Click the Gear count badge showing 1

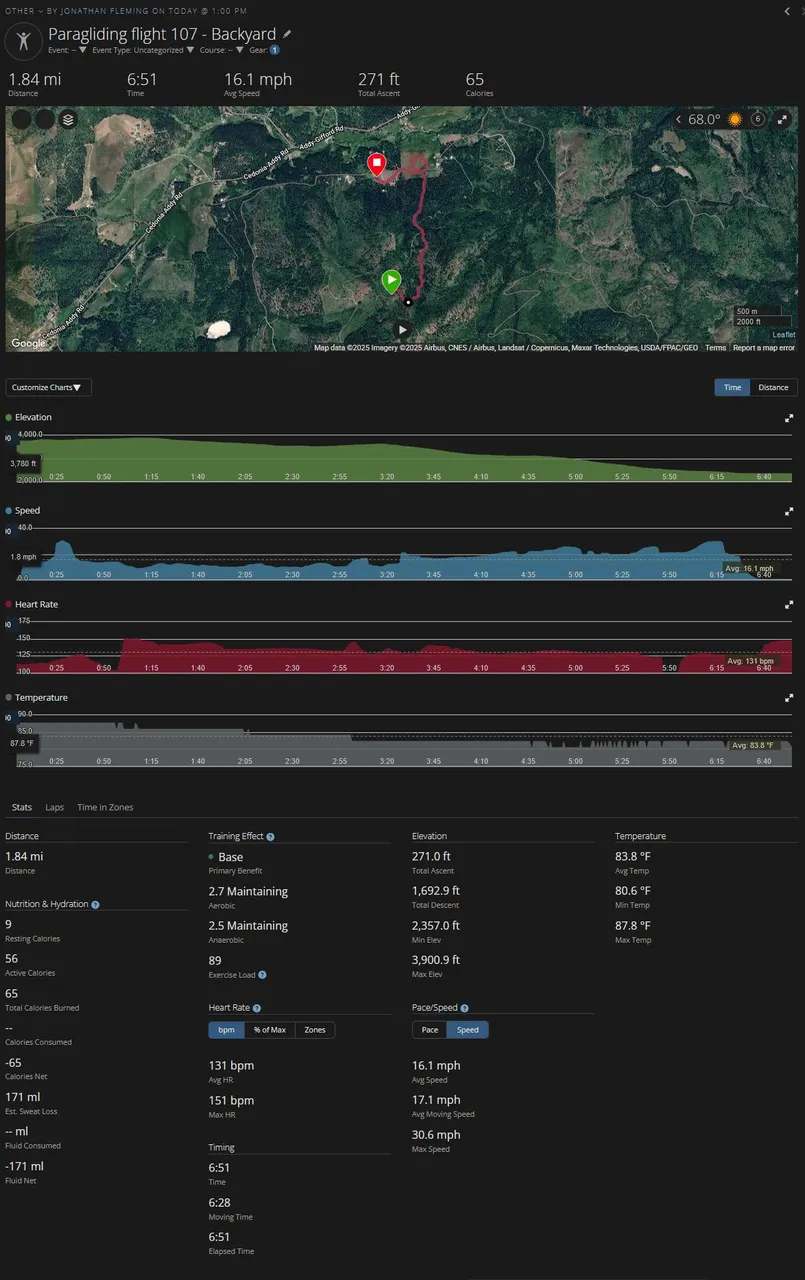point(275,50)
